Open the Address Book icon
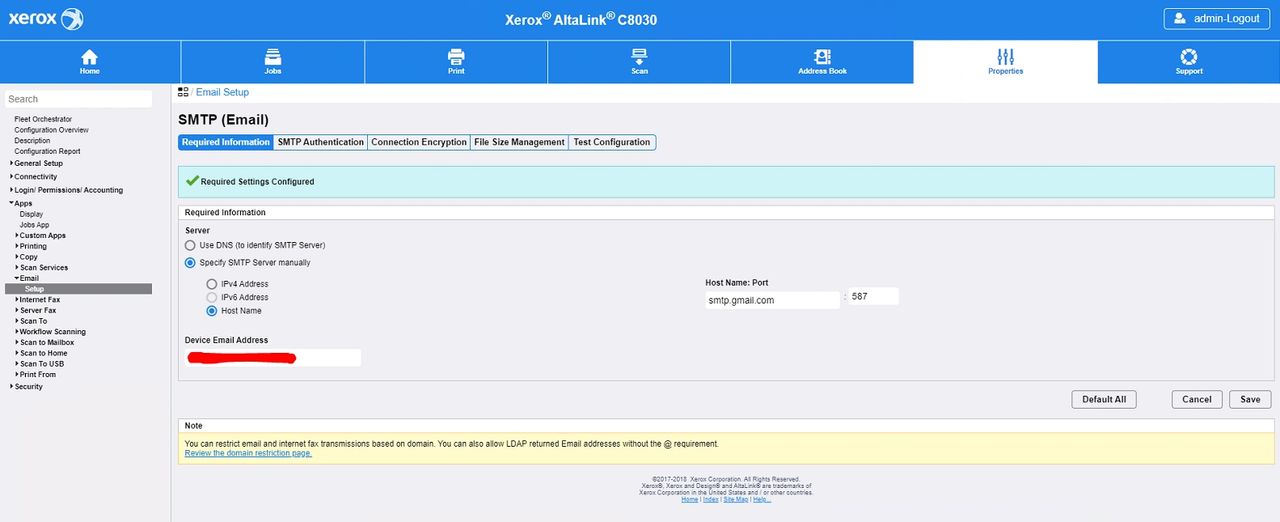This screenshot has height=522, width=1280. [x=822, y=57]
